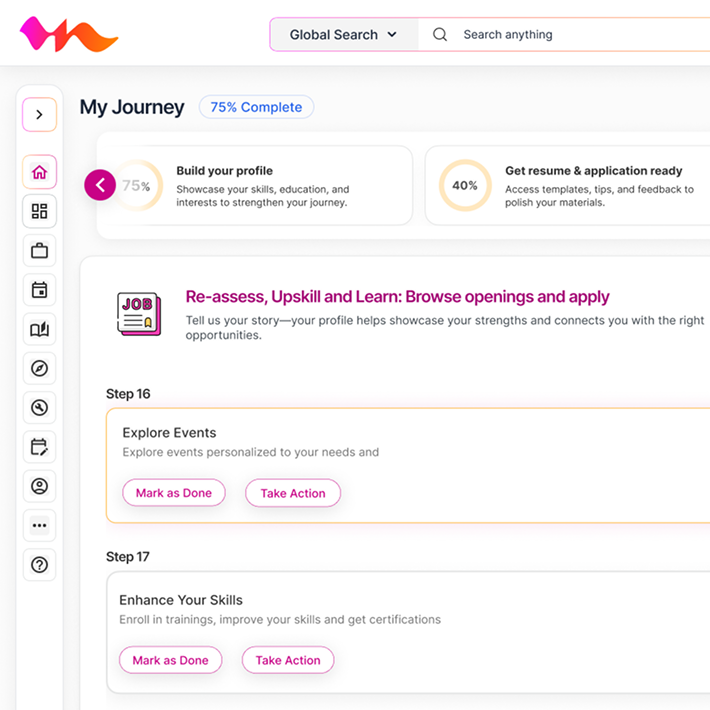Take Action on Explore Events

[293, 493]
